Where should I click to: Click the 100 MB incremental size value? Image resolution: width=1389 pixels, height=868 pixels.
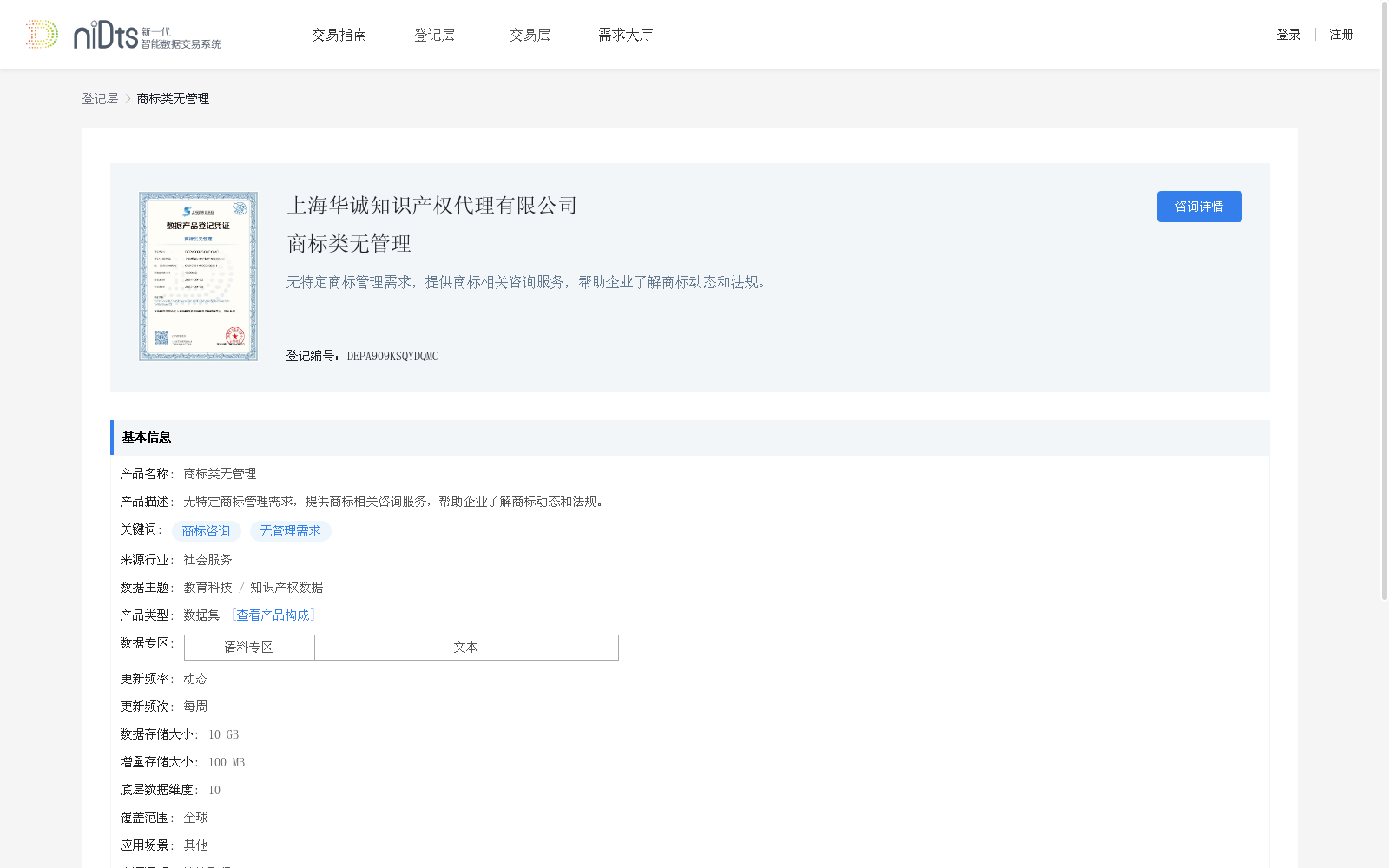[x=227, y=762]
